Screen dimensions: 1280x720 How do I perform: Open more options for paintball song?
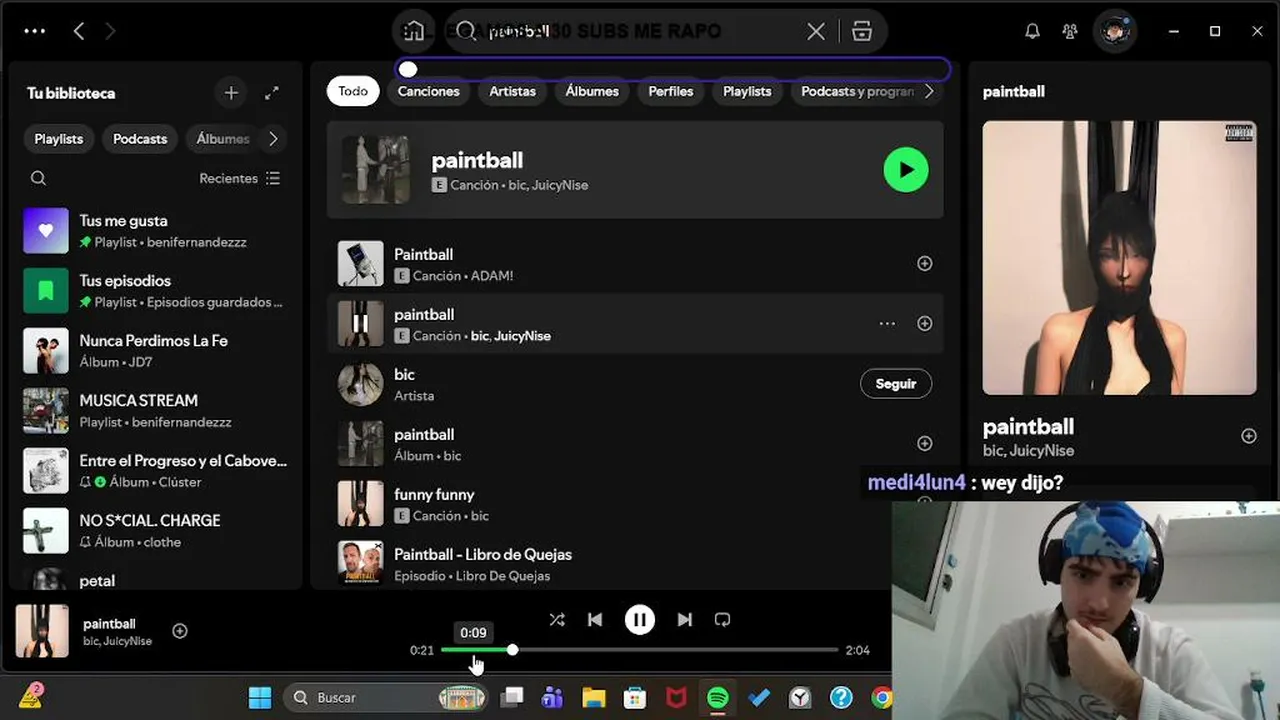887,323
